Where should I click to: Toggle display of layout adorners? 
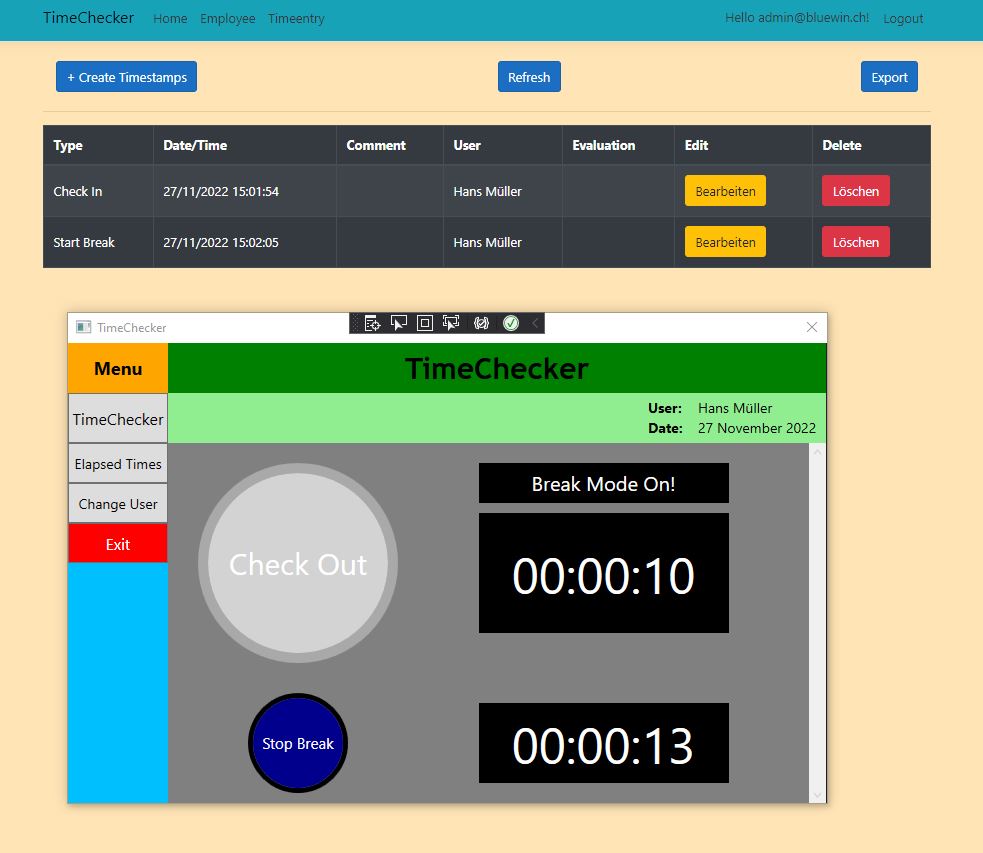pos(424,323)
